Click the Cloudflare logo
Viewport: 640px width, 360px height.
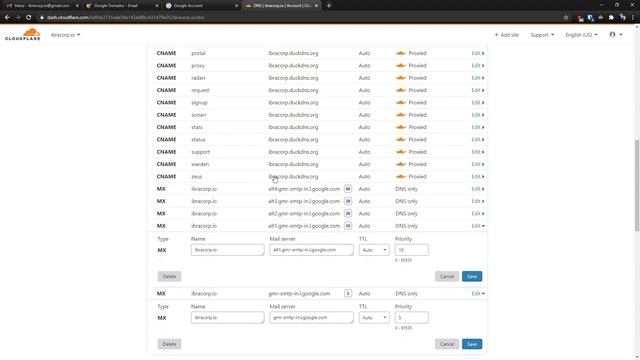(23, 34)
